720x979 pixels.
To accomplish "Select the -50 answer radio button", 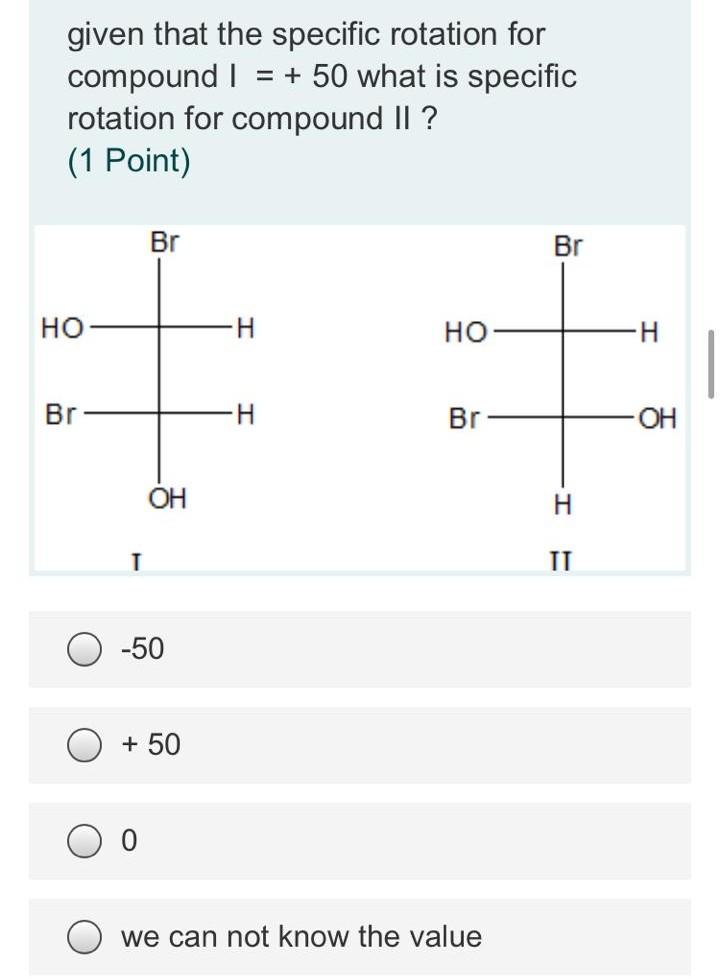I will coord(84,648).
